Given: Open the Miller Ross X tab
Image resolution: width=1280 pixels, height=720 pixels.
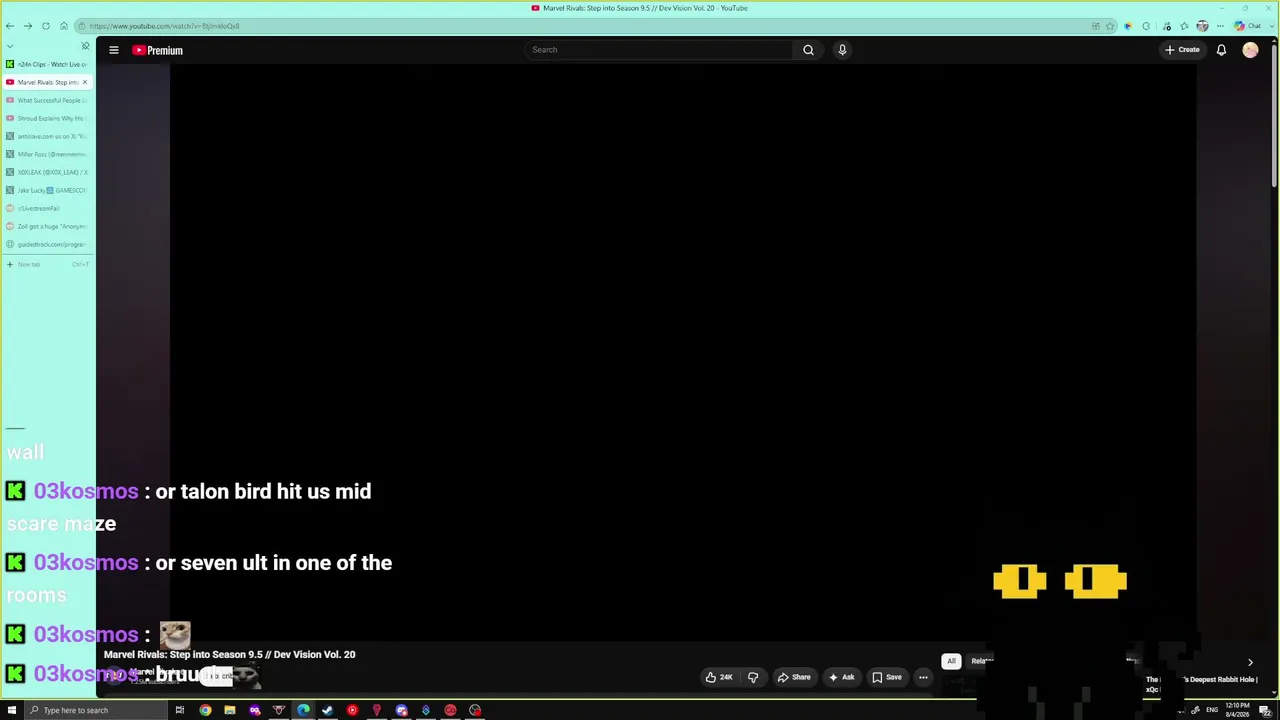Looking at the screenshot, I should tap(47, 154).
